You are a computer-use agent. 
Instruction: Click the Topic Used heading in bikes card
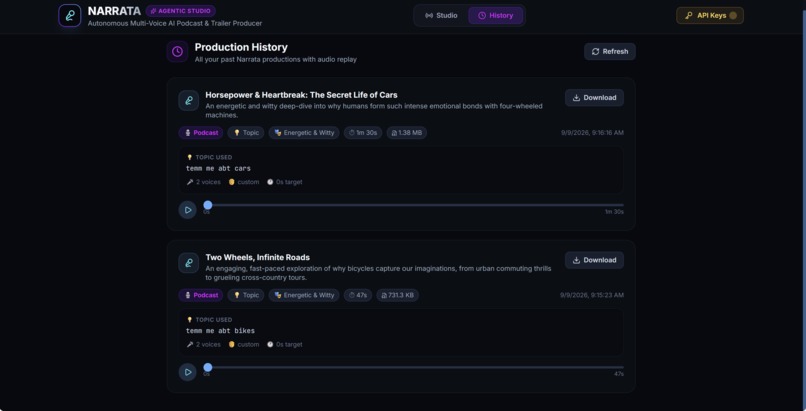209,320
